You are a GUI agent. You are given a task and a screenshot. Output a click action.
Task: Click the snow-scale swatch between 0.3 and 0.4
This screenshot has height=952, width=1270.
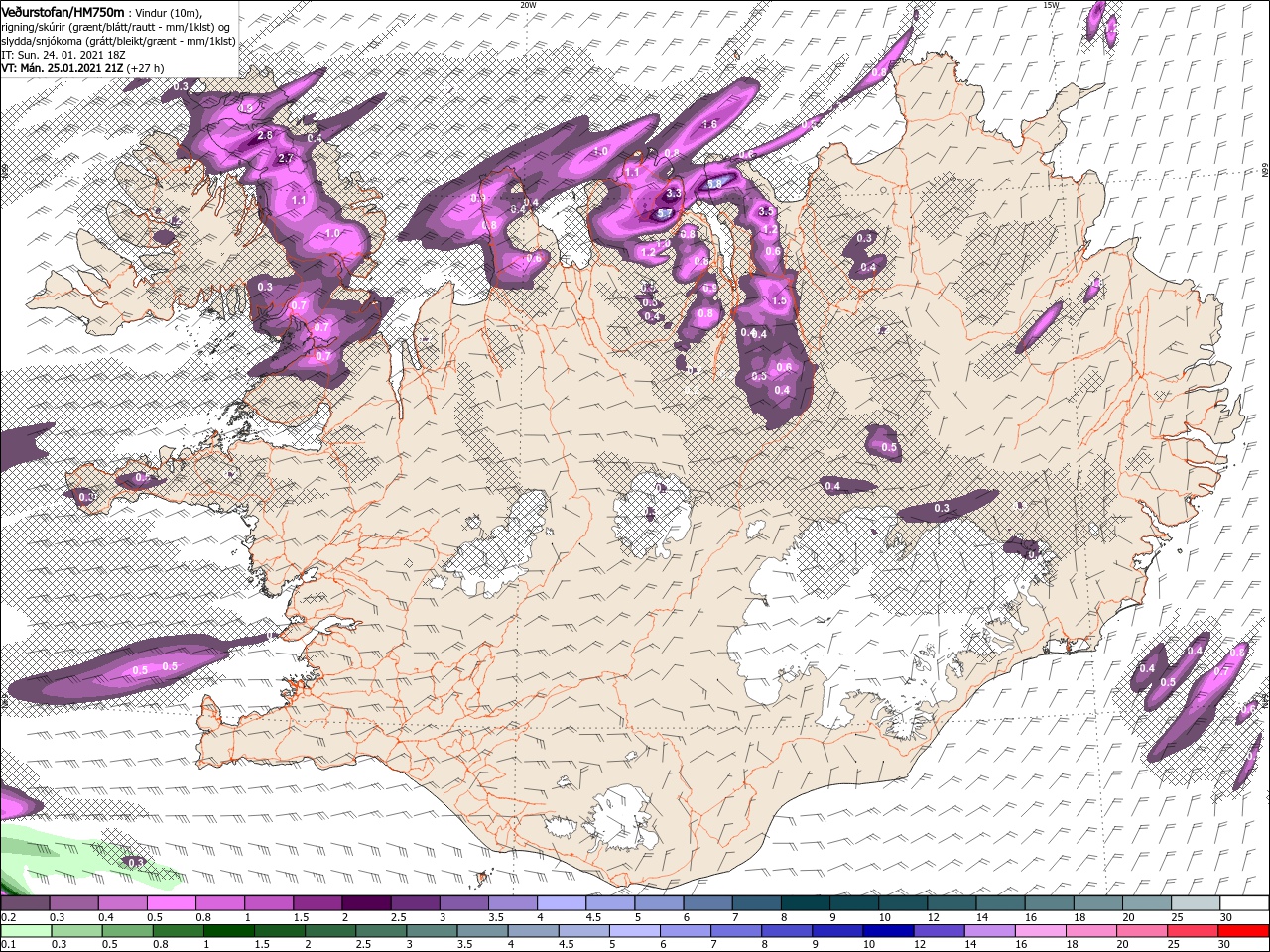(73, 903)
